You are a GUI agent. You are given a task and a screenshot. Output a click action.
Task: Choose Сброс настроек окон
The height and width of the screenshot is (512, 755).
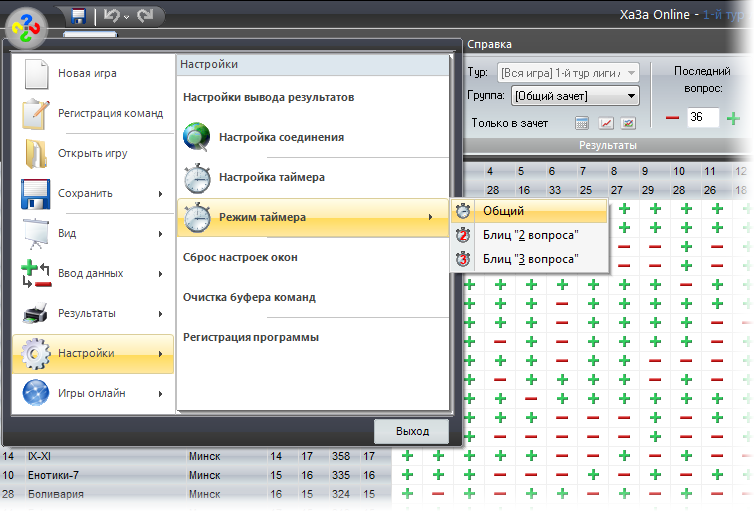[313, 257]
